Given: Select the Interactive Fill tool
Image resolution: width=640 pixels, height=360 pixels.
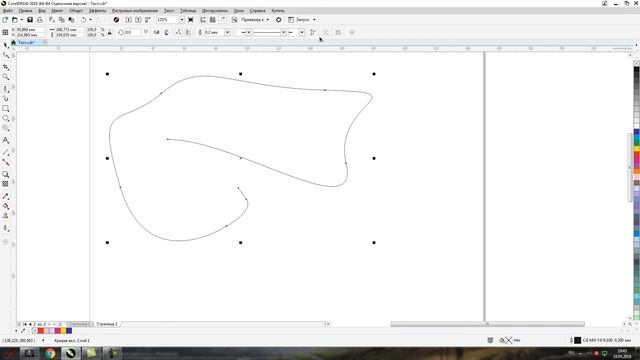Looking at the screenshot, I should click(6, 206).
